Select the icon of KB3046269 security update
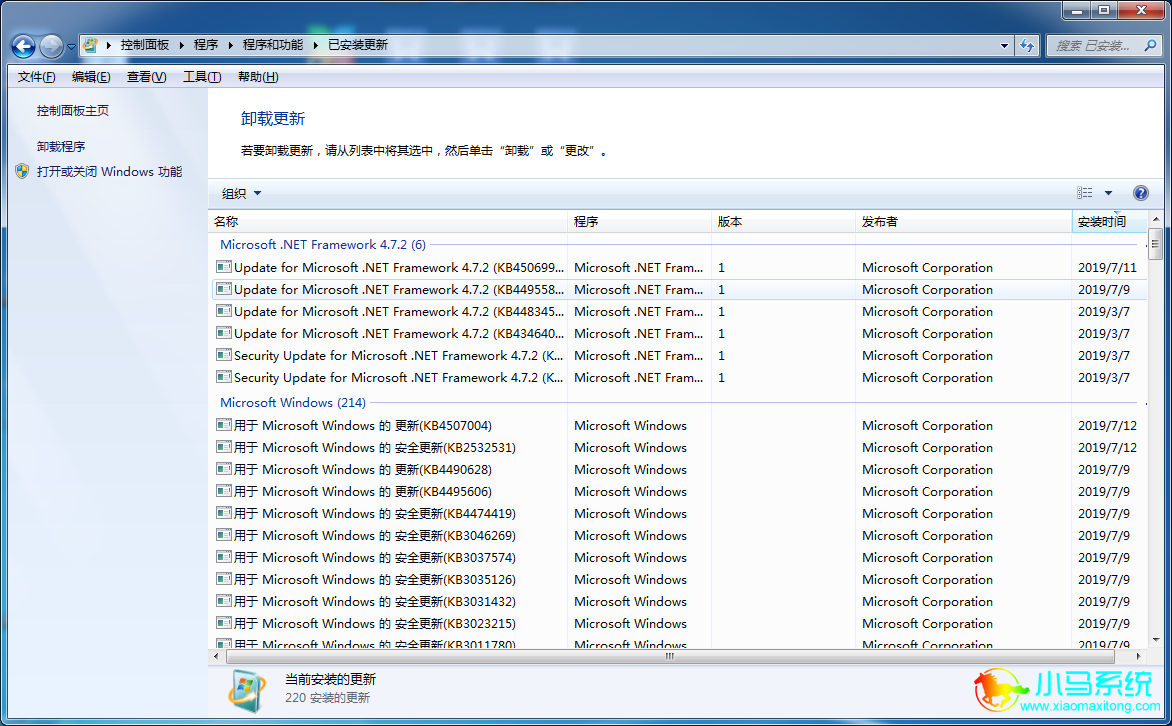This screenshot has height=726, width=1172. click(x=223, y=535)
